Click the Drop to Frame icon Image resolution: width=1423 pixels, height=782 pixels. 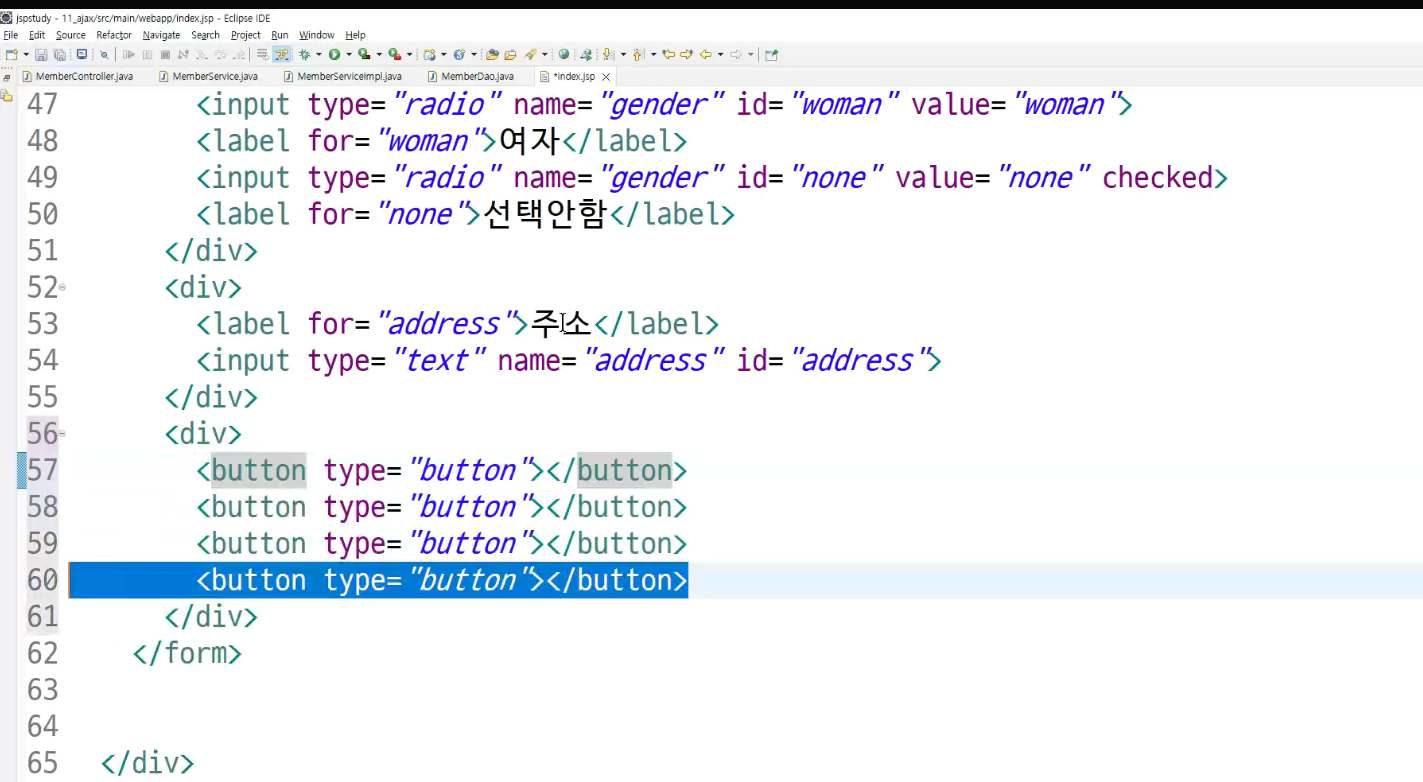click(262, 54)
